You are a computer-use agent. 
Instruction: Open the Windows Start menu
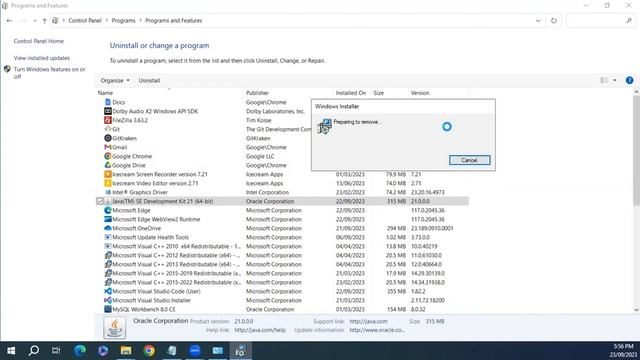tap(11, 350)
